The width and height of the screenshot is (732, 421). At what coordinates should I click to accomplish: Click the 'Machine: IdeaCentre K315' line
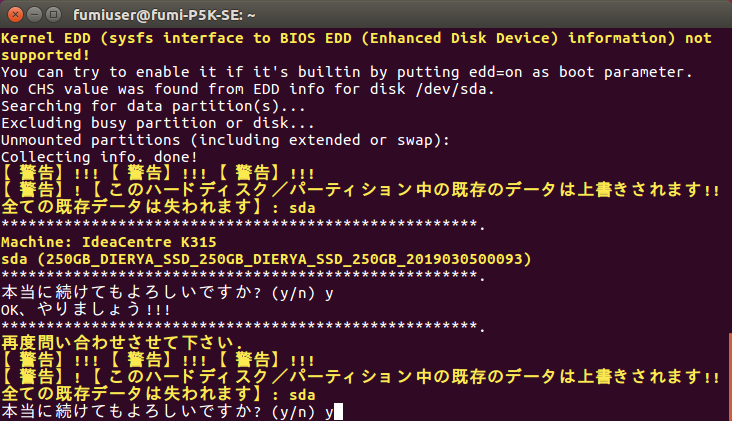(x=109, y=242)
